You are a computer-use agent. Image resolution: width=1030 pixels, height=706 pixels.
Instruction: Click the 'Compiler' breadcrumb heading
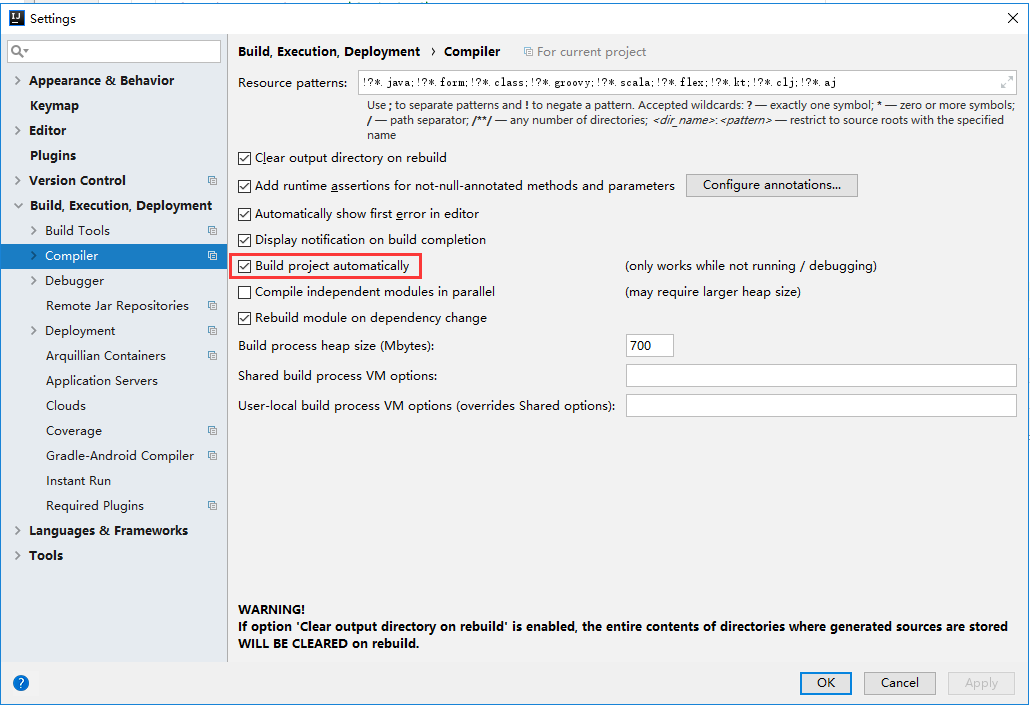(472, 51)
